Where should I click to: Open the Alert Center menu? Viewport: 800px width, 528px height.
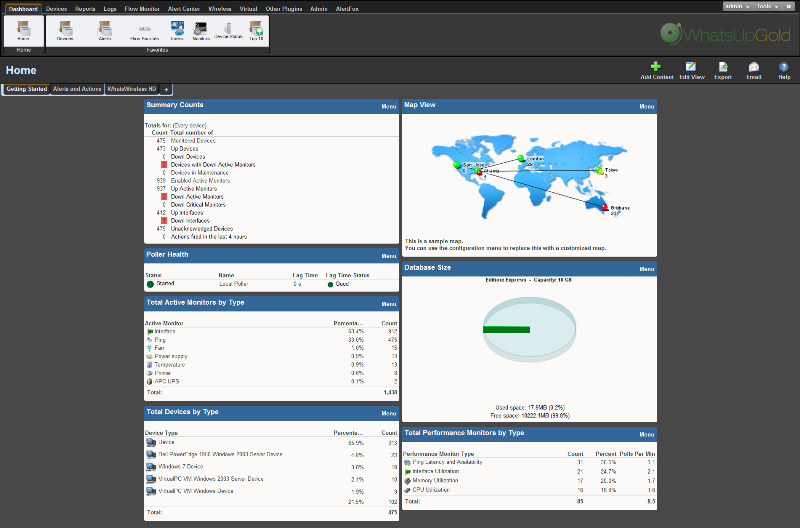(183, 8)
